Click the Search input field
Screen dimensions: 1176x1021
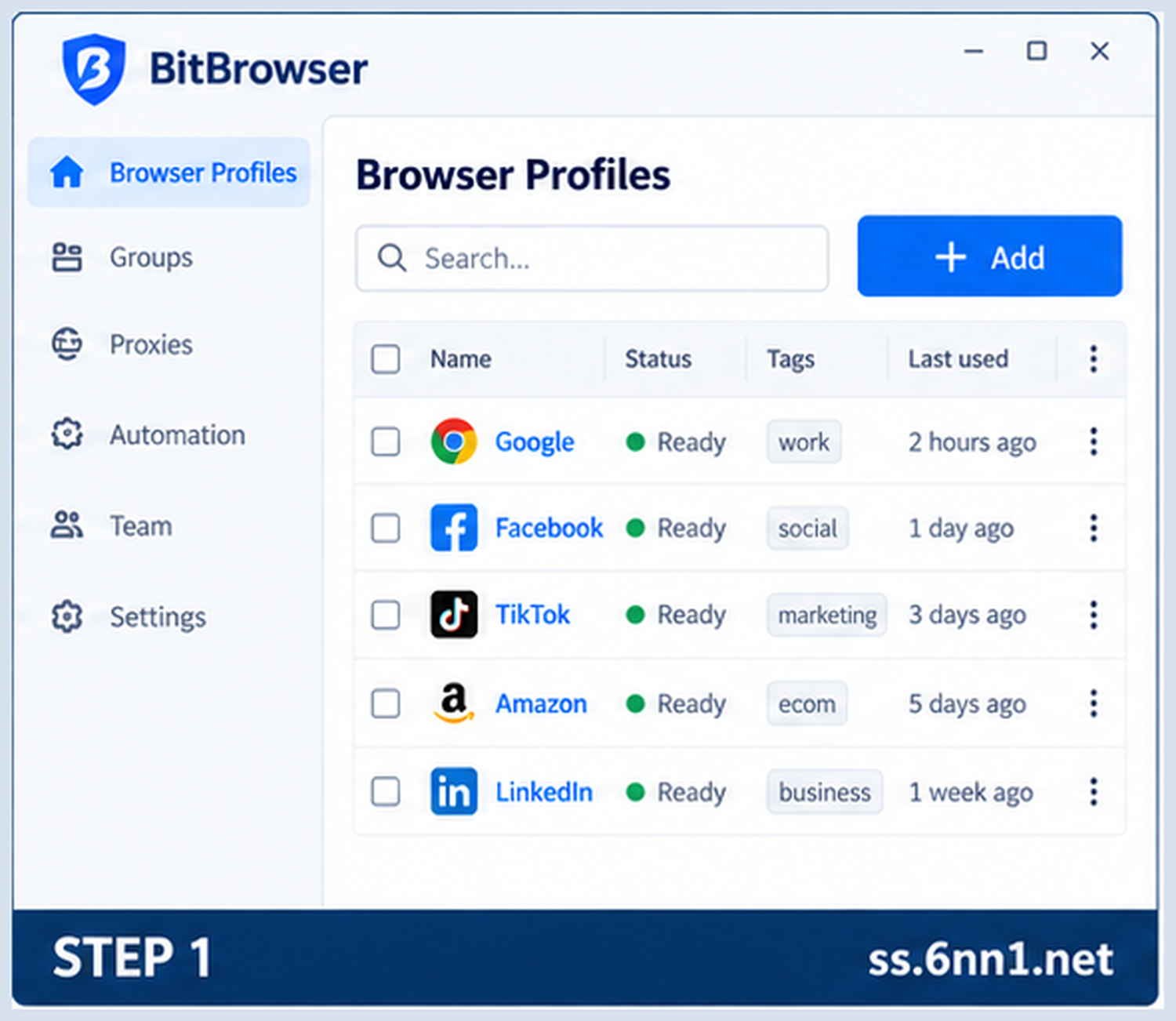coord(592,258)
